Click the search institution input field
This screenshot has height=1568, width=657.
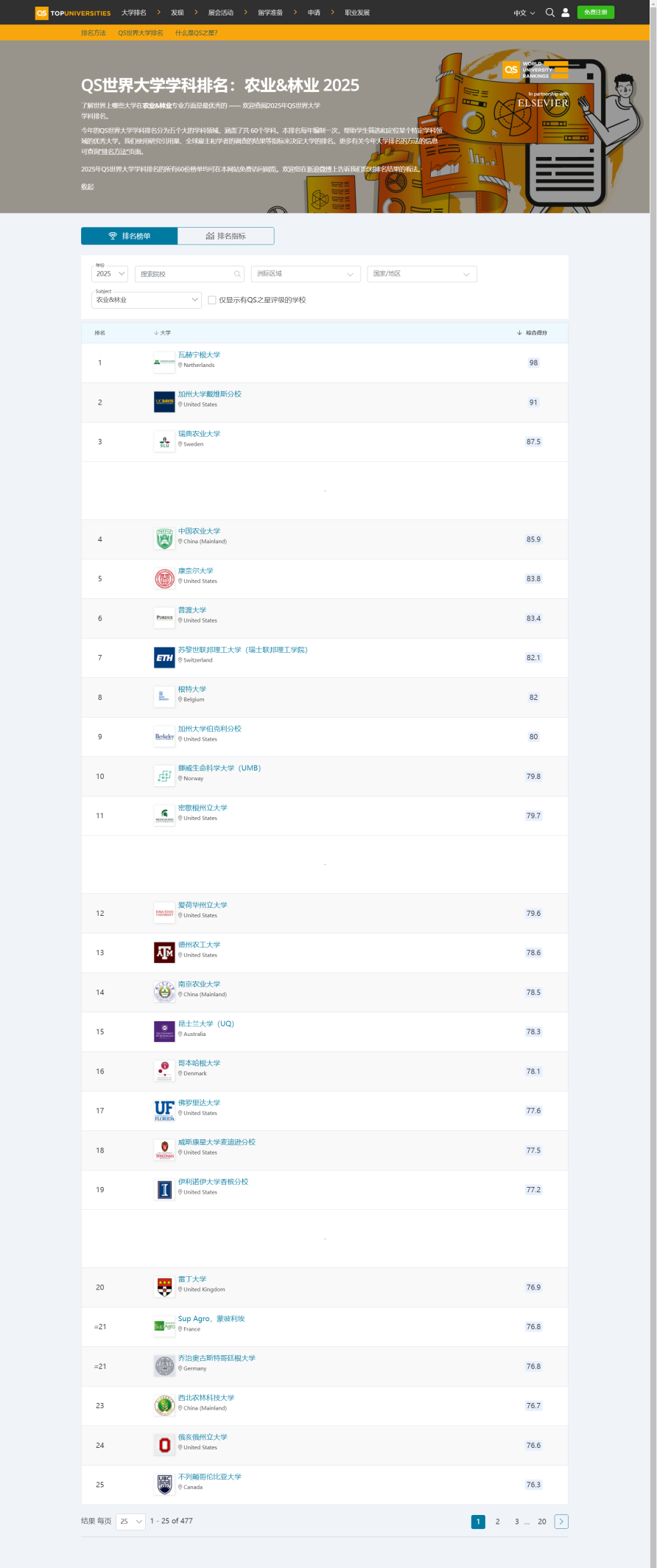[189, 273]
